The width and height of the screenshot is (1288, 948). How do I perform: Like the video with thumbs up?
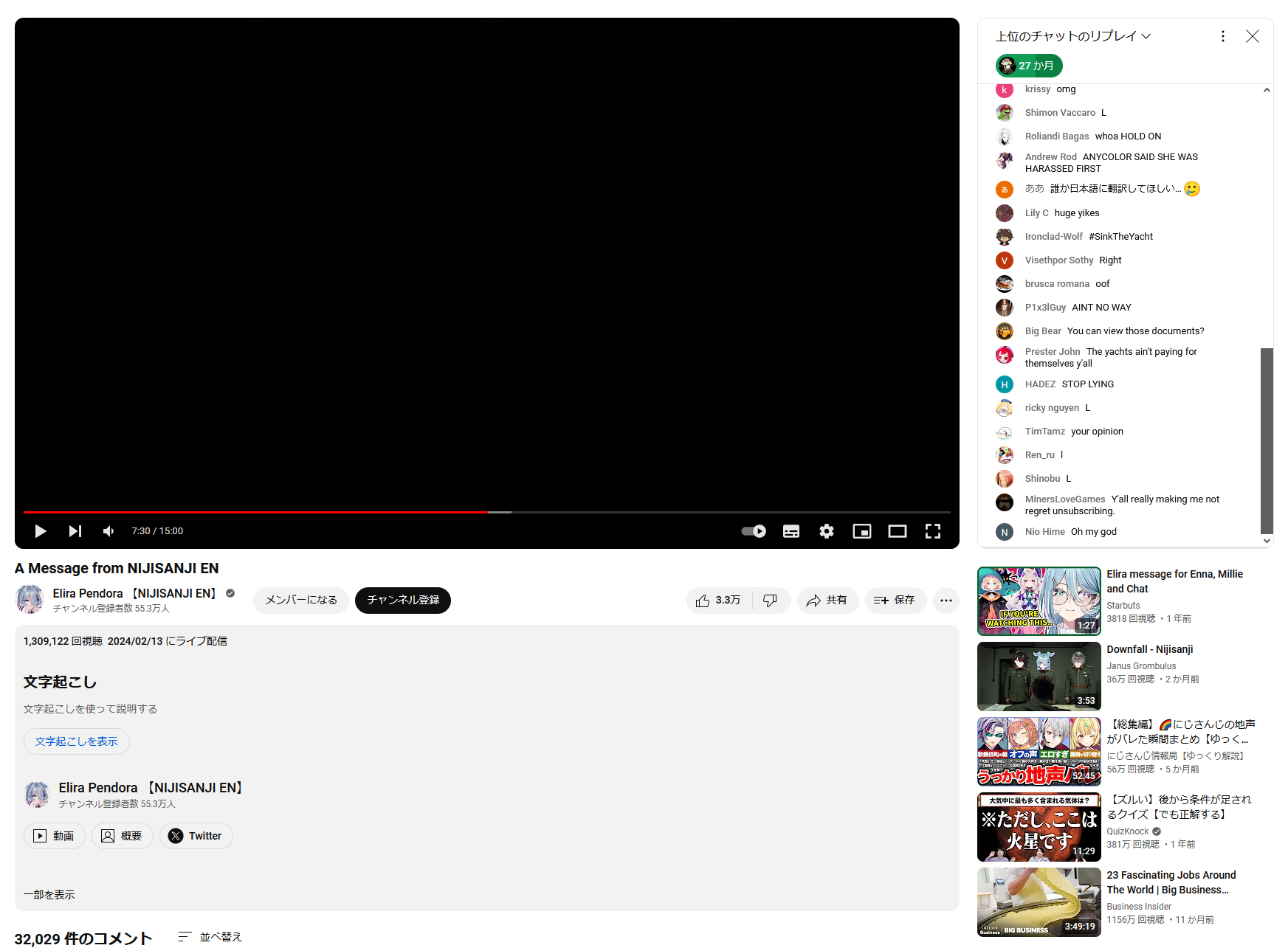tap(718, 601)
